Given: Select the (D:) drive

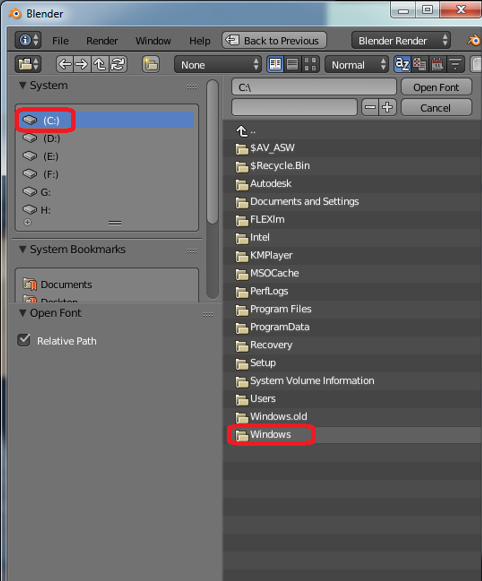Looking at the screenshot, I should [x=106, y=138].
